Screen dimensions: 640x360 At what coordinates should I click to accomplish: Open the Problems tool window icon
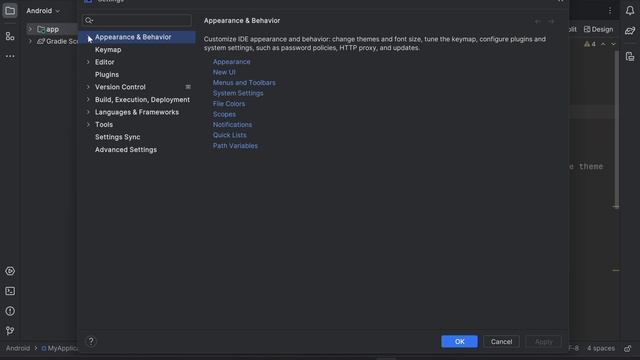pos(10,311)
